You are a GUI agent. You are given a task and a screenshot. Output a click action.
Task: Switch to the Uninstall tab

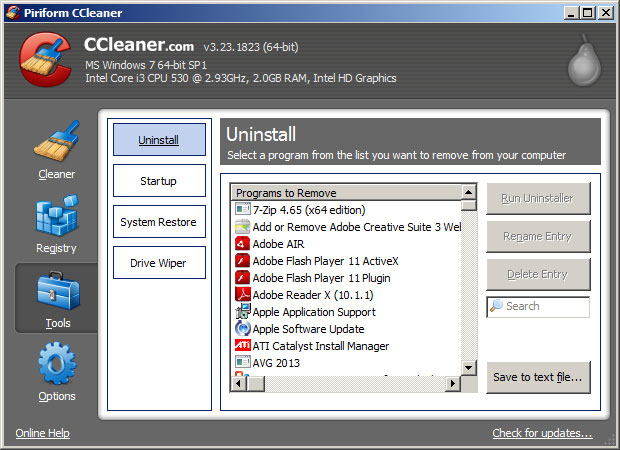pos(159,140)
